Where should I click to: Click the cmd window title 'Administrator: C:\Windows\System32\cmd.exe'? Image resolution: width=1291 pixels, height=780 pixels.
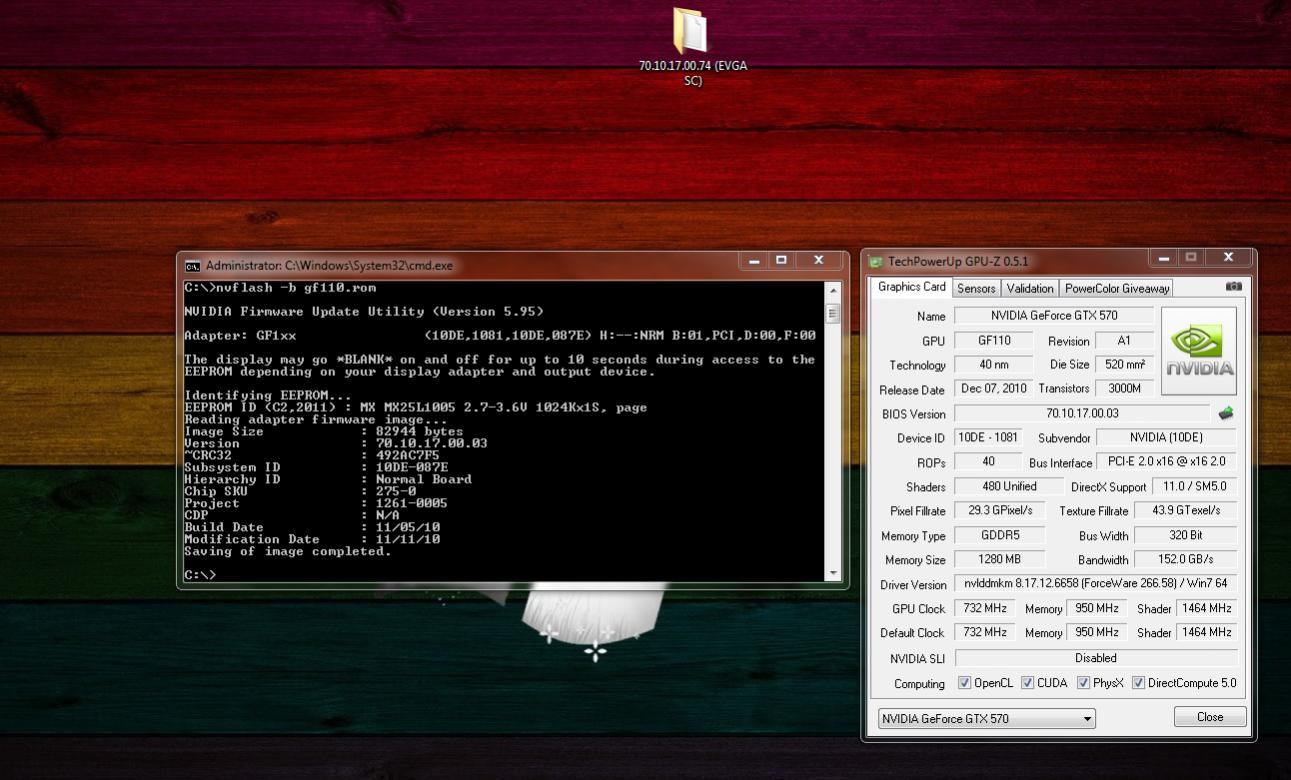329,266
